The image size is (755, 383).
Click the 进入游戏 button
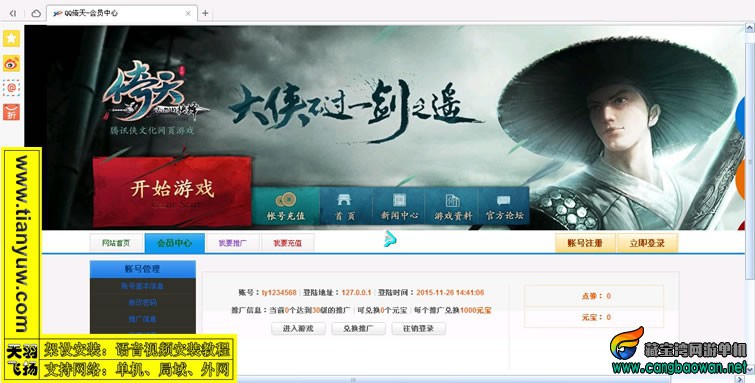pos(298,329)
